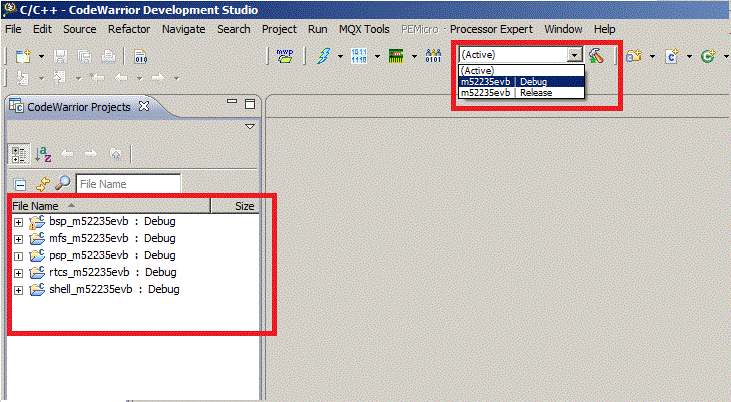Open the Refactor menu
This screenshot has height=402, width=731.
(129, 29)
